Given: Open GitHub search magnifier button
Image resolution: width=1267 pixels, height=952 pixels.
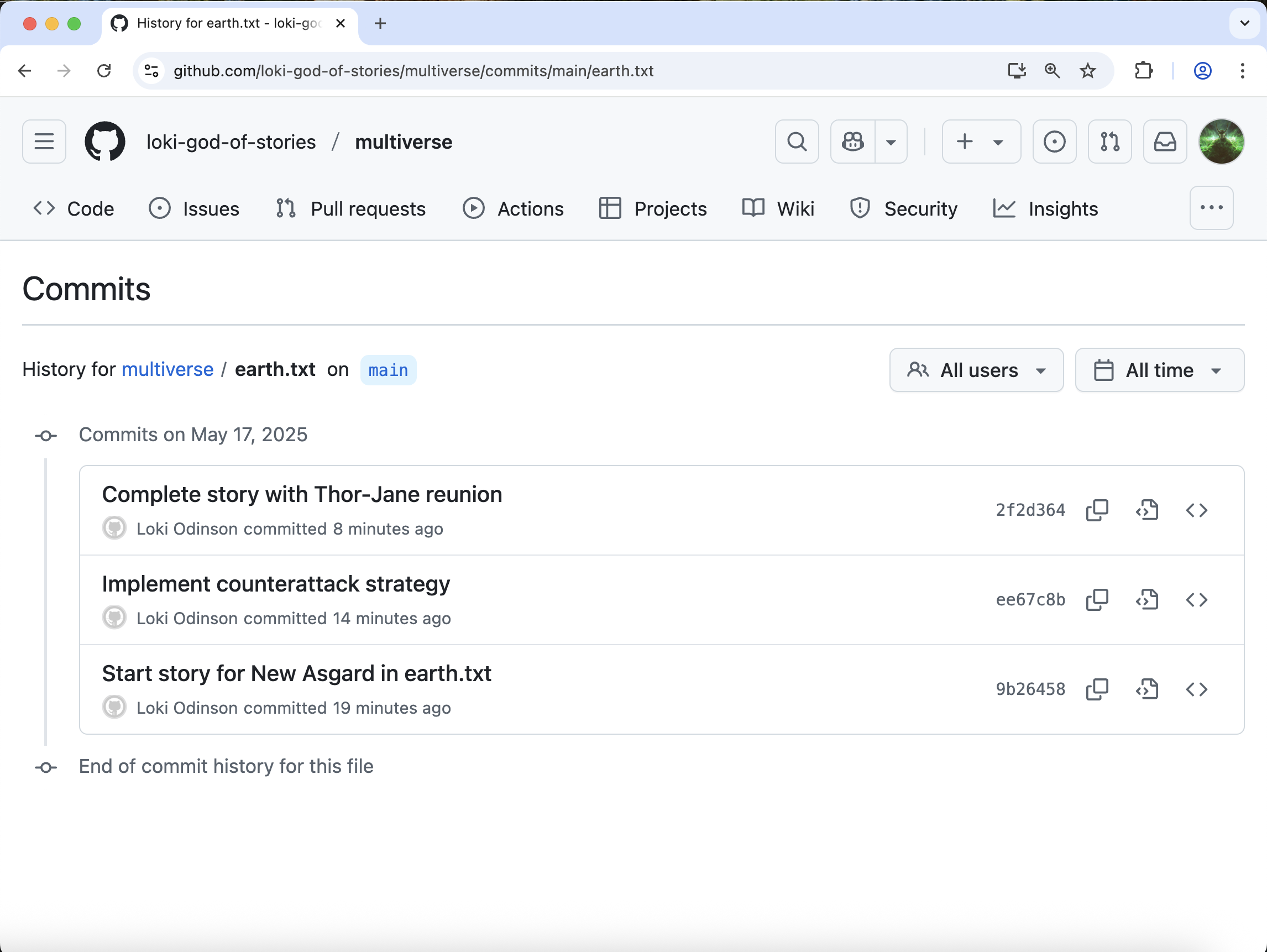Looking at the screenshot, I should click(796, 142).
